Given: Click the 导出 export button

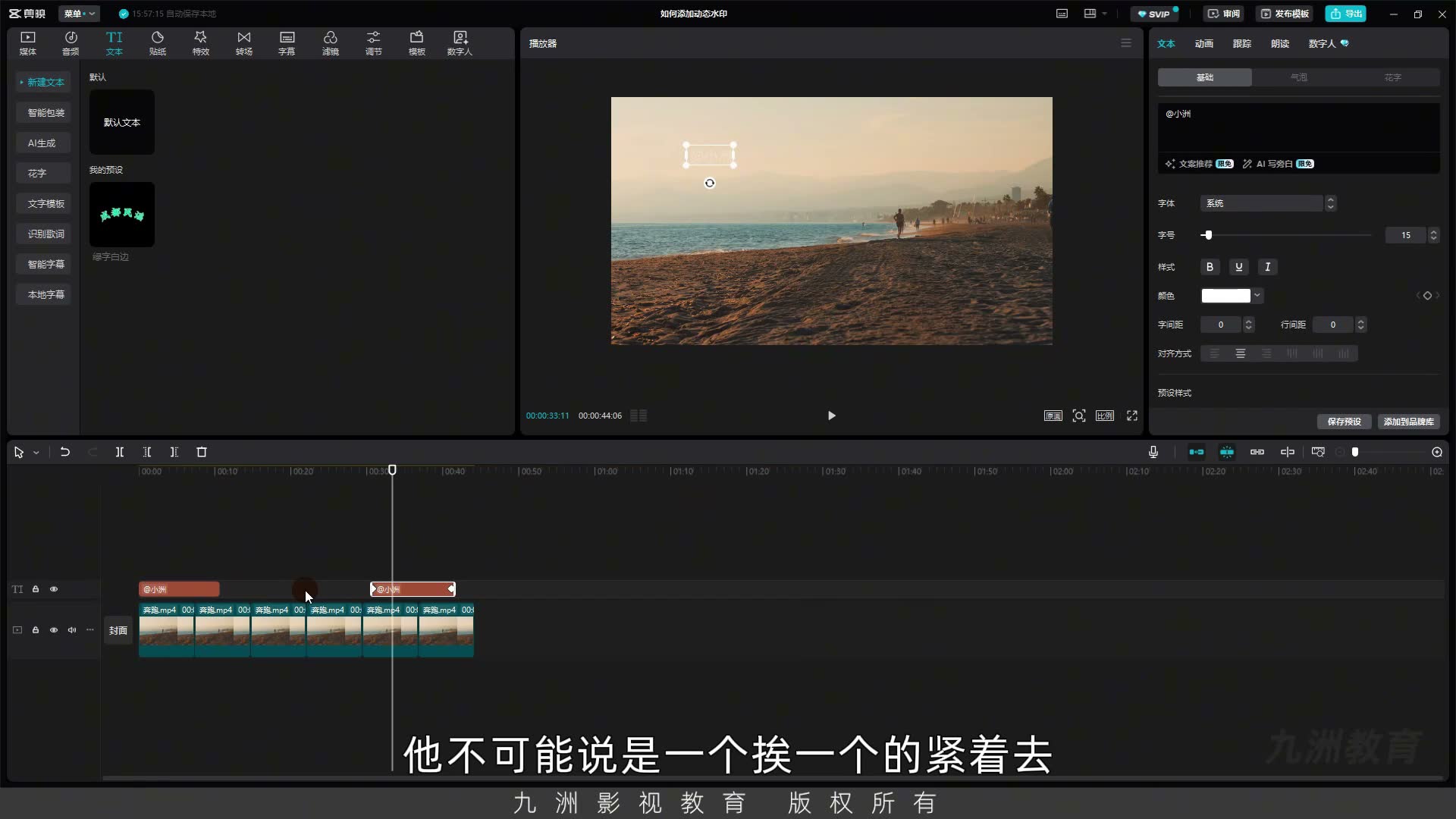Looking at the screenshot, I should pyautogui.click(x=1346, y=14).
